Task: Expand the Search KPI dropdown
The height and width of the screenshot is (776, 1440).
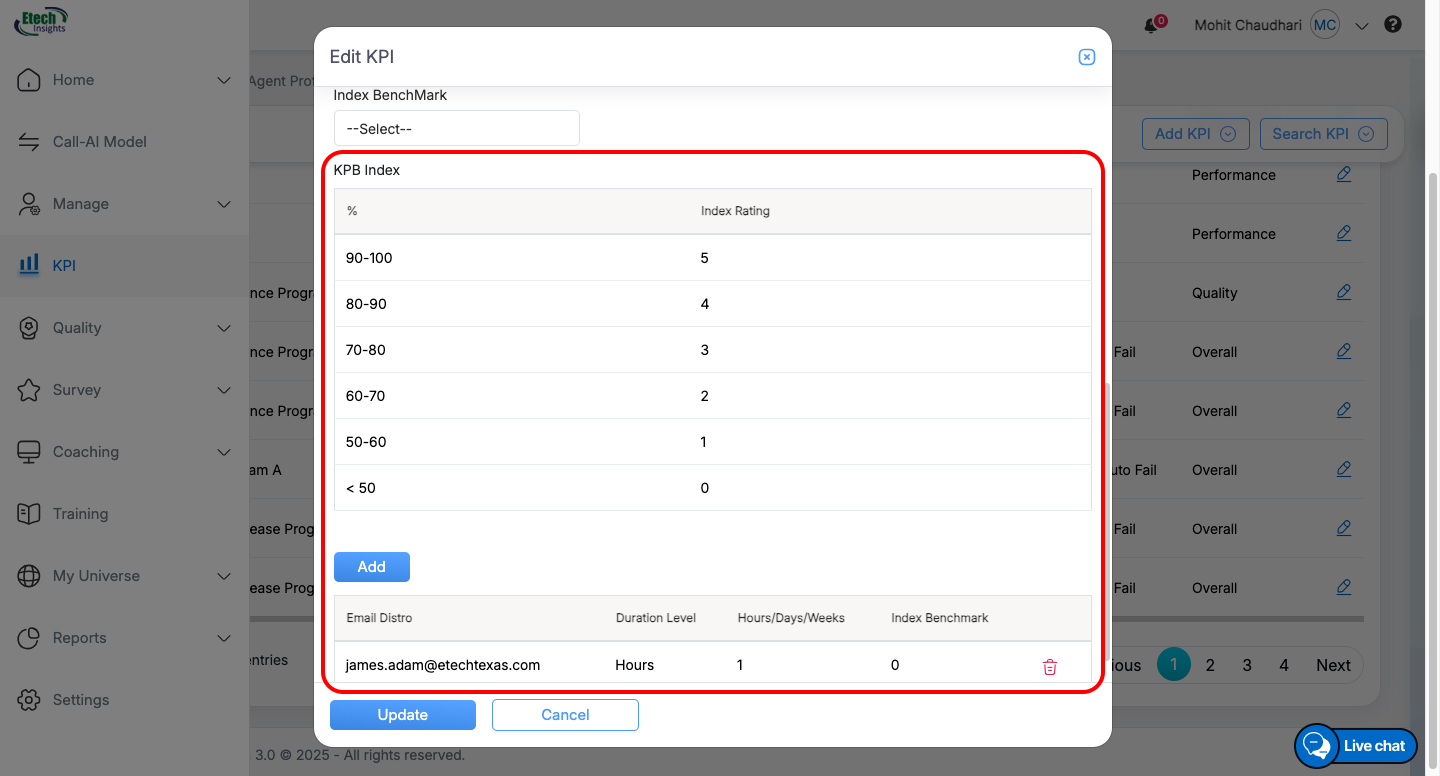Action: pos(1322,134)
